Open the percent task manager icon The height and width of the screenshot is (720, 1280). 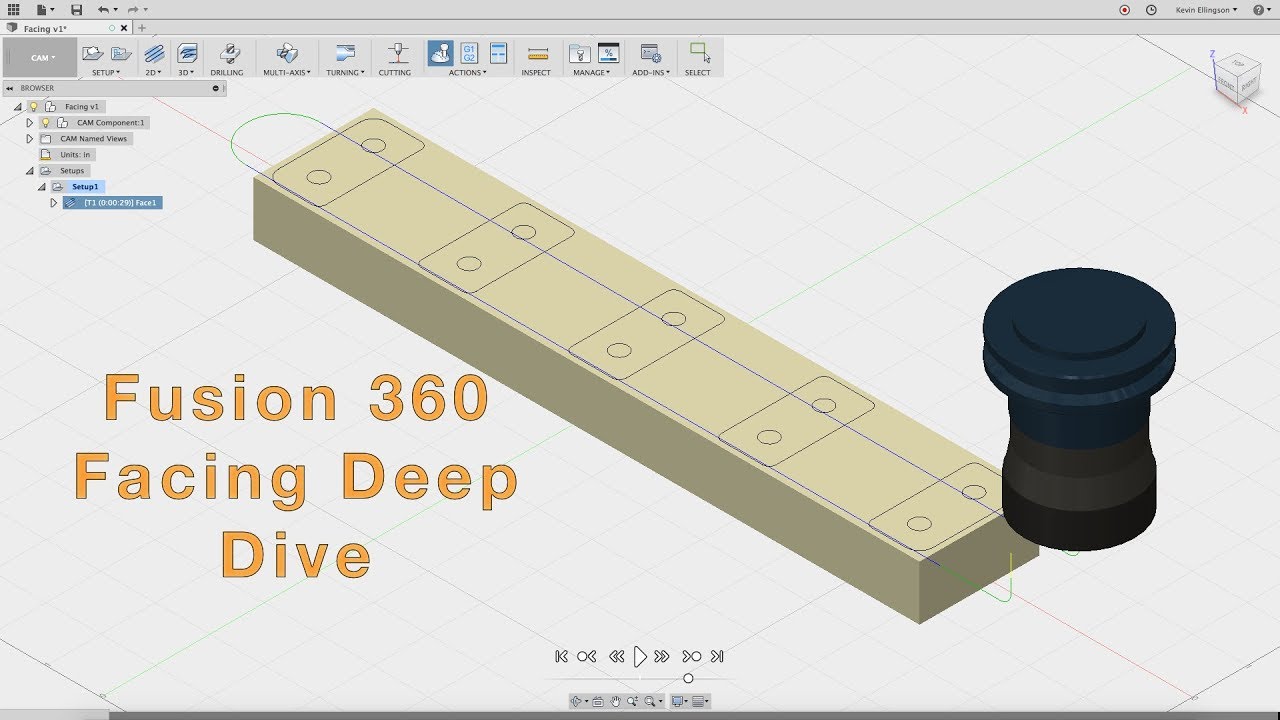tap(608, 53)
